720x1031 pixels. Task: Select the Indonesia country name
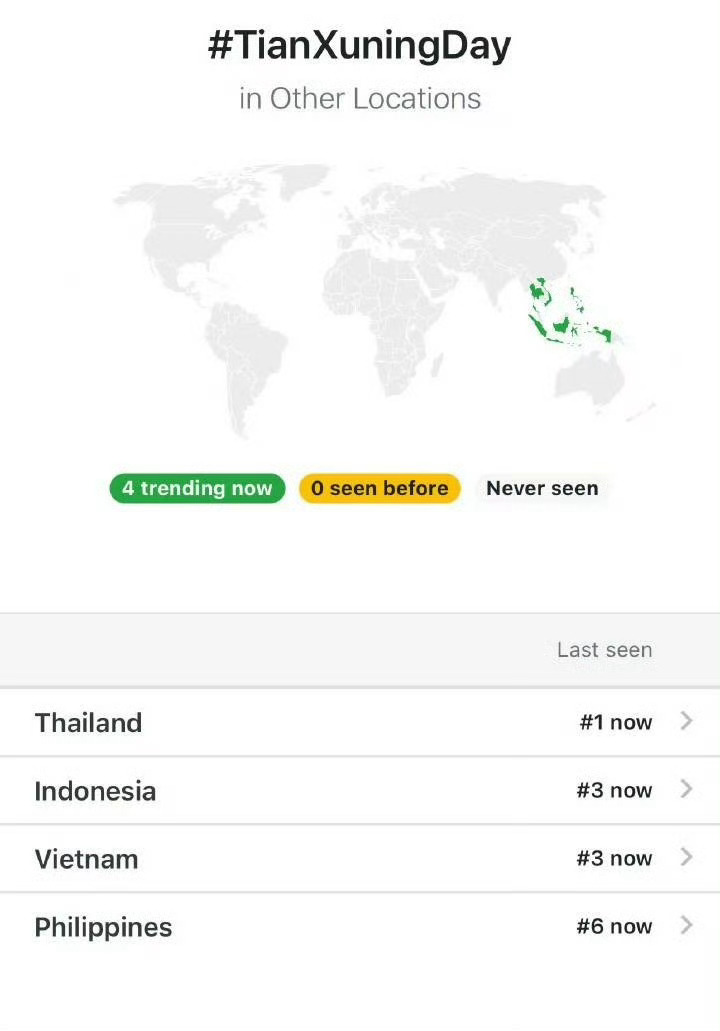click(x=95, y=791)
